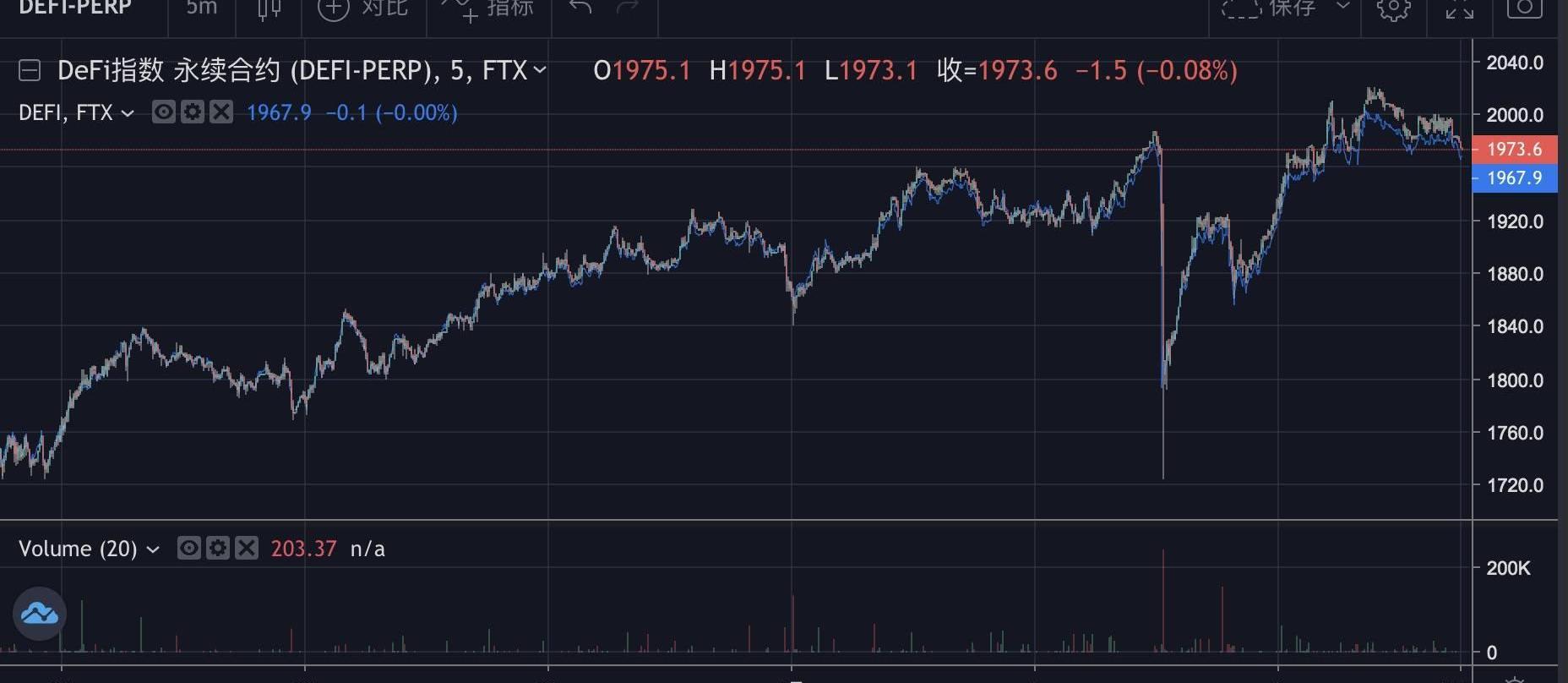1568x683 pixels.
Task: Hide the DEFI, FTX series with eye icon
Action: pyautogui.click(x=164, y=112)
